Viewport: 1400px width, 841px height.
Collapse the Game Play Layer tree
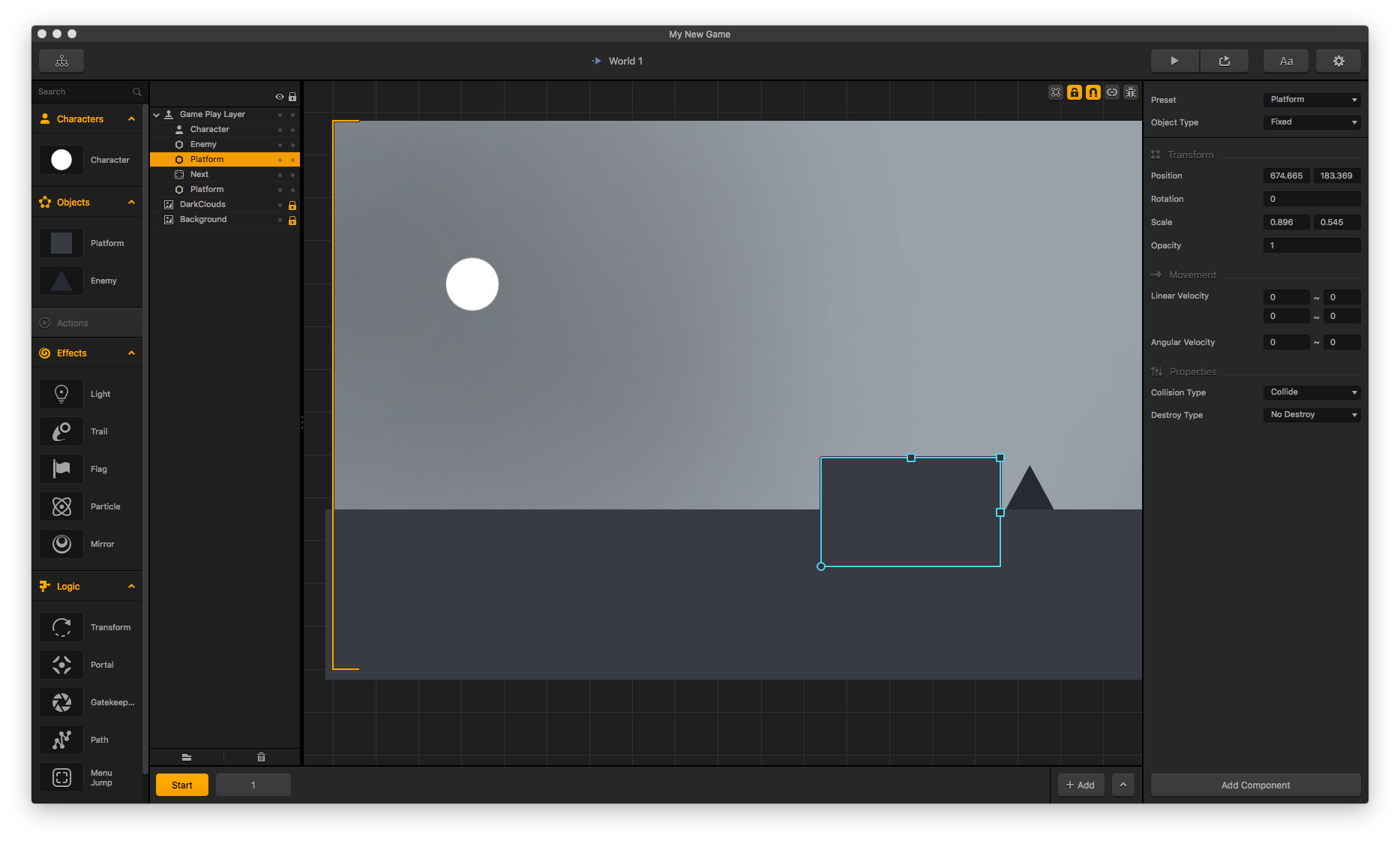tap(157, 115)
